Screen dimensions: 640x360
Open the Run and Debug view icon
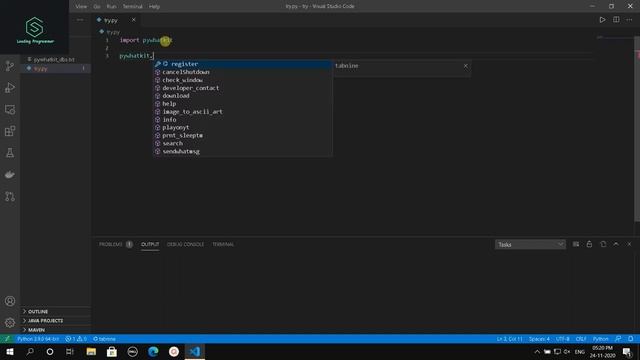coord(10,88)
